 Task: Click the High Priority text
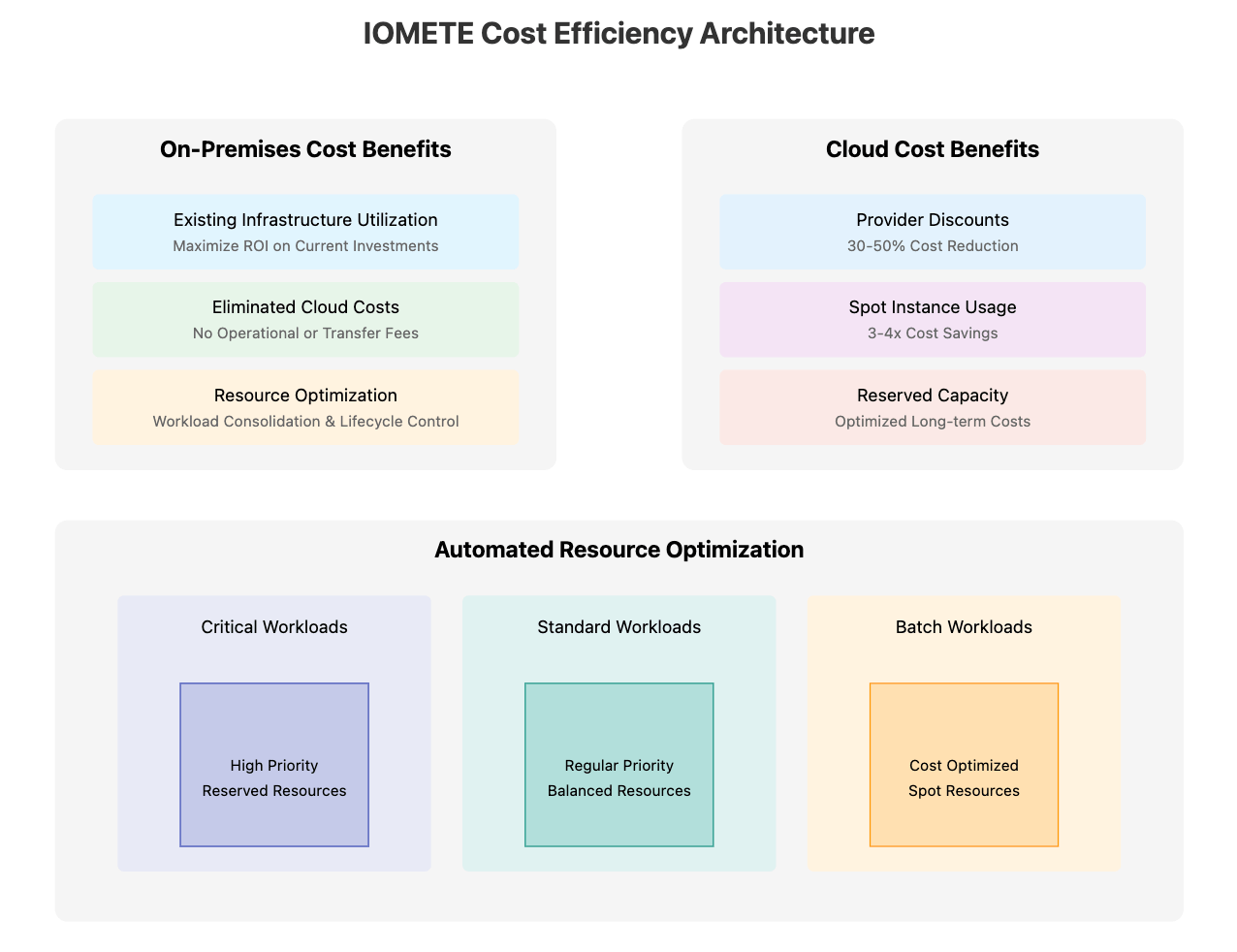click(274, 766)
